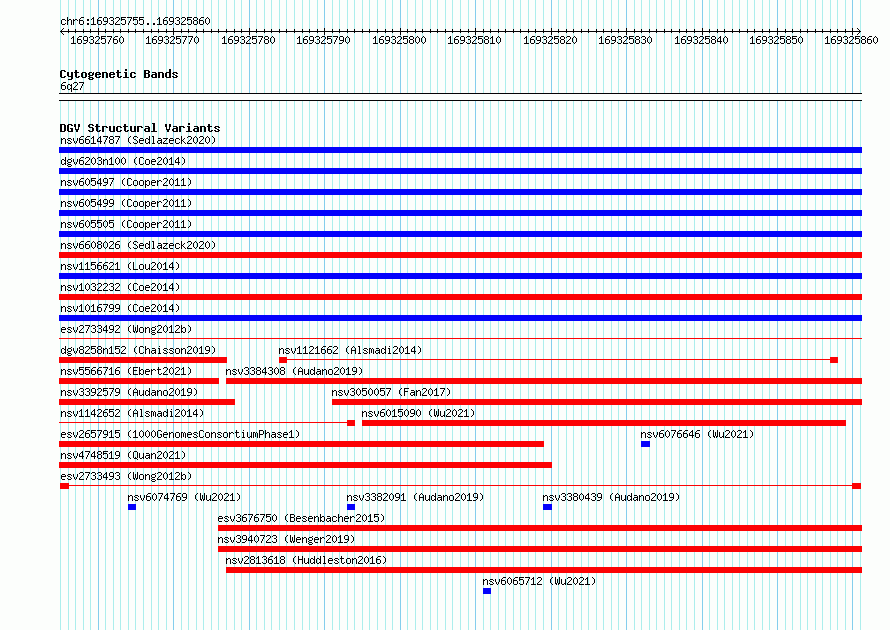Select nsv605505 (Cooper2011) variant label
The height and width of the screenshot is (630, 890).
click(x=126, y=224)
